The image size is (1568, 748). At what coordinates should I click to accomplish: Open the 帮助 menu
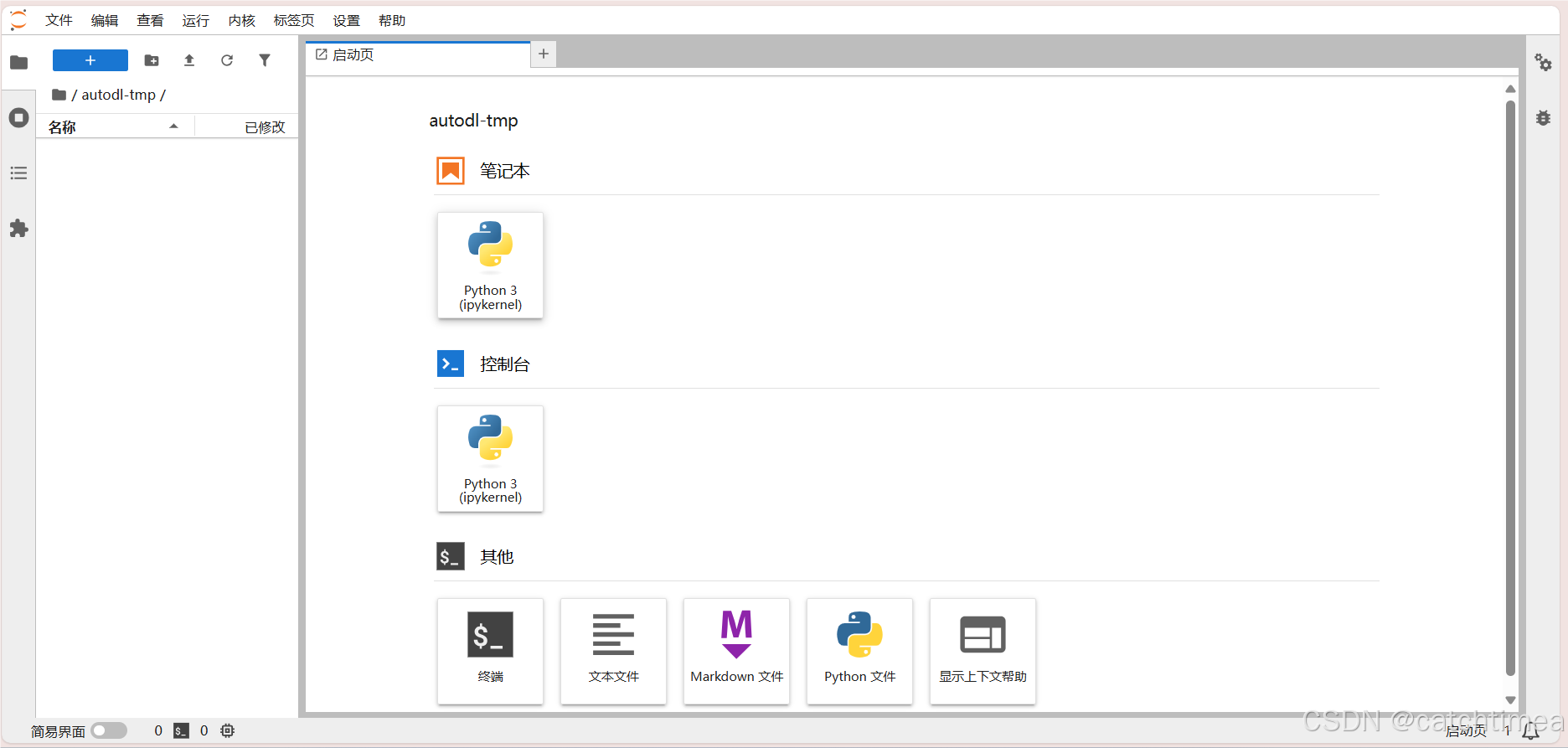(x=392, y=20)
